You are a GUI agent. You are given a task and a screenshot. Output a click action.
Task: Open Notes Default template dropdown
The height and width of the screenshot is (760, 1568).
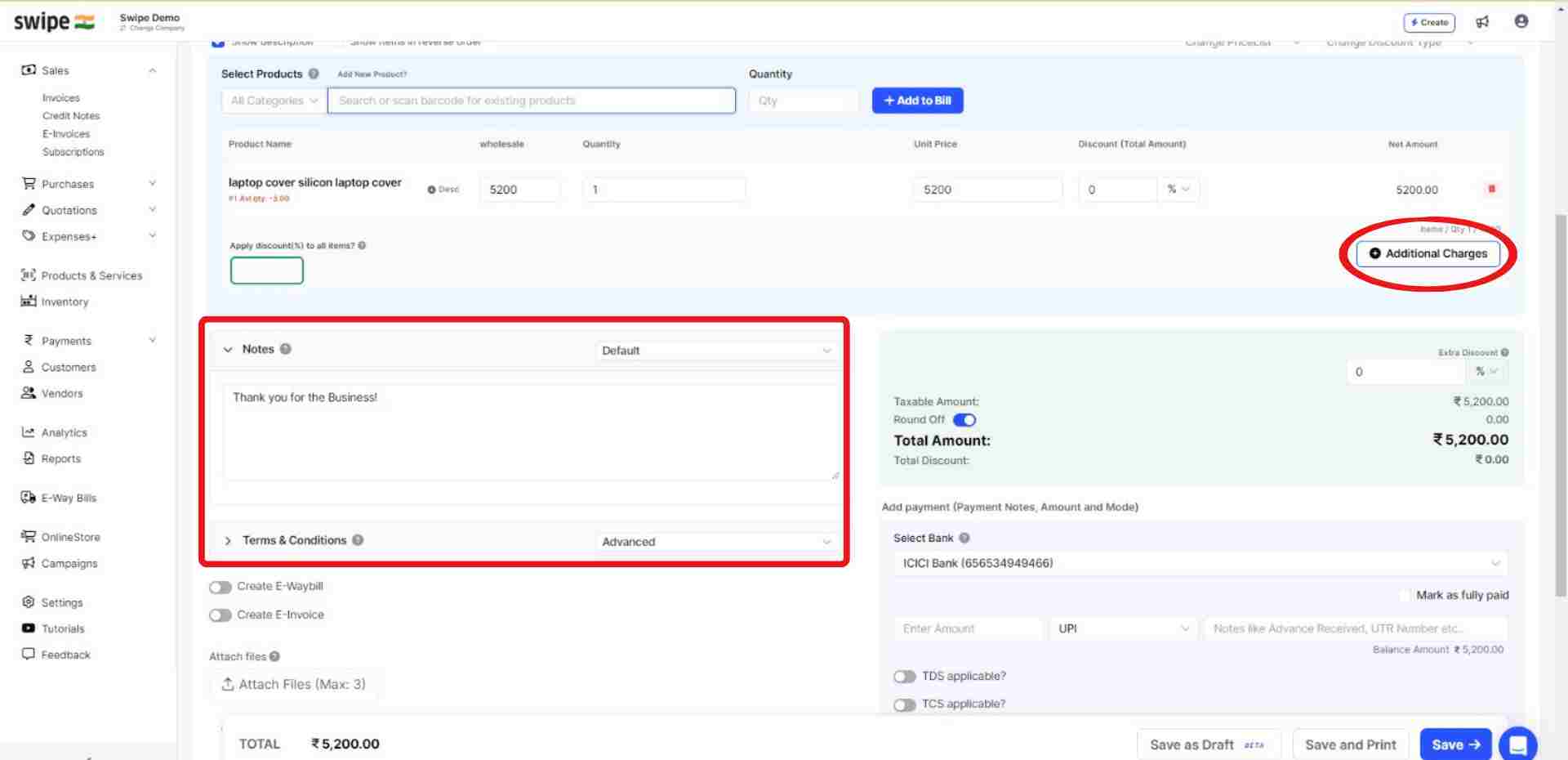716,351
